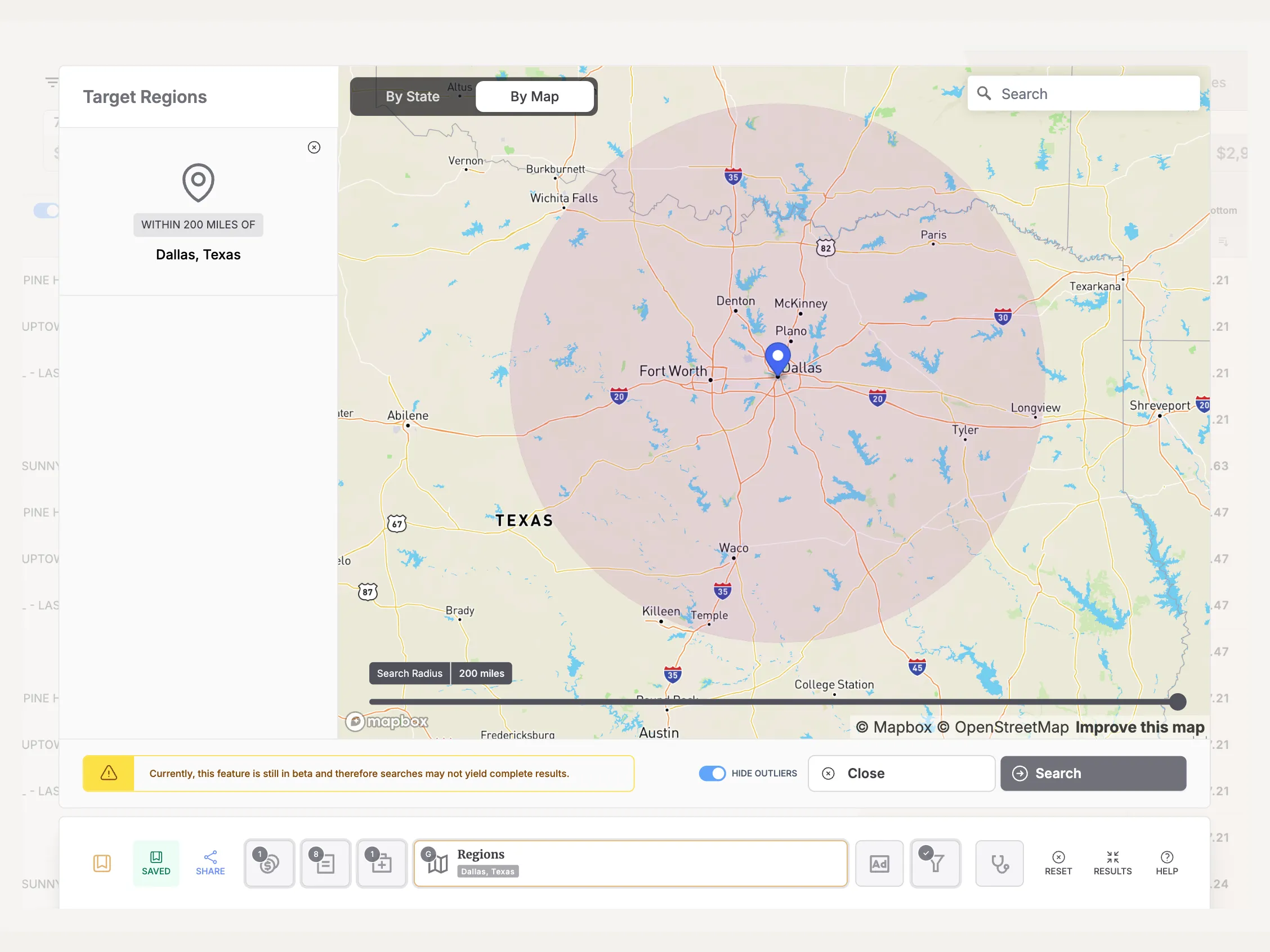Click the map search input field

coord(1085,94)
